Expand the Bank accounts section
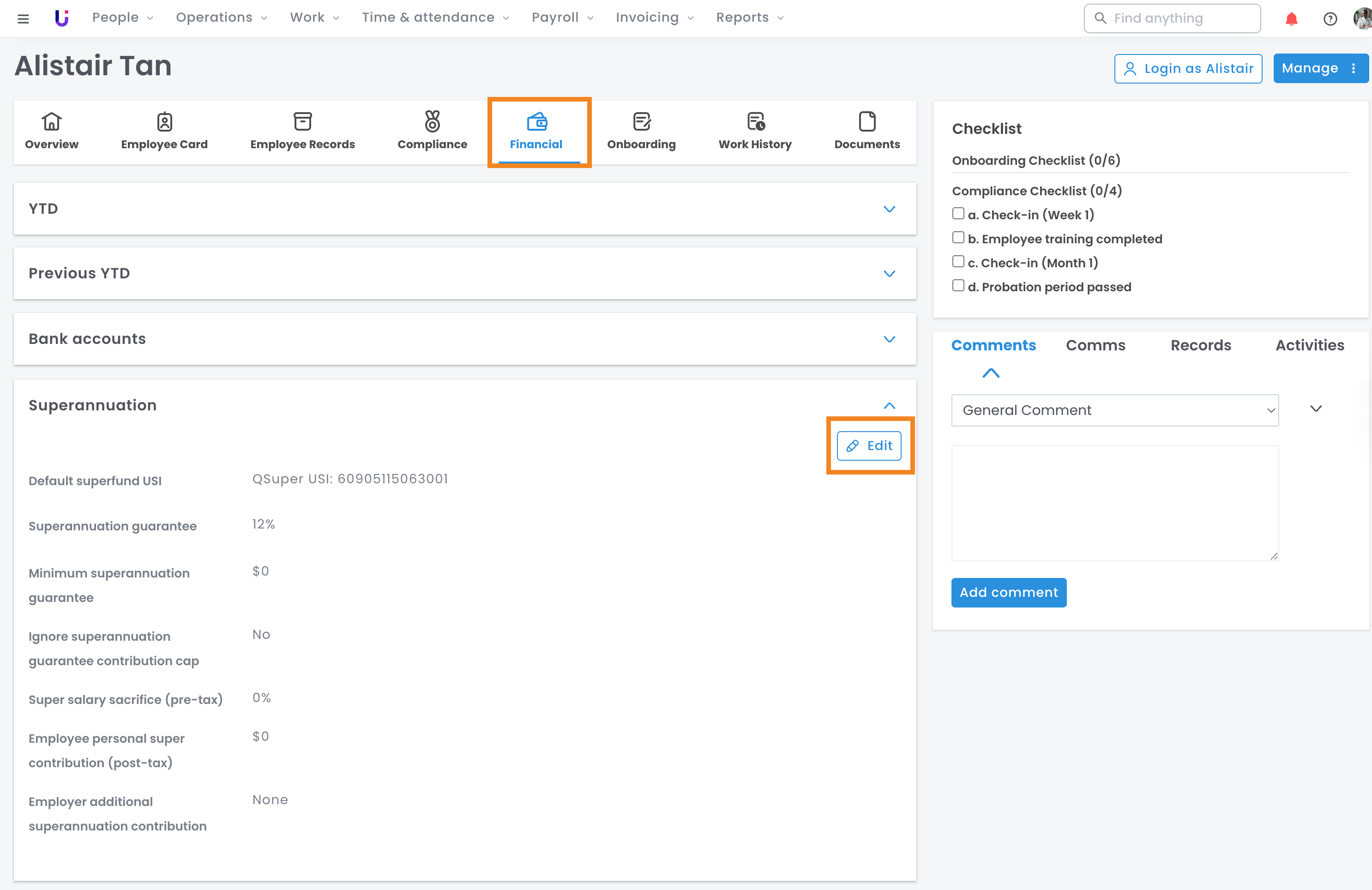This screenshot has height=890, width=1372. click(x=889, y=339)
